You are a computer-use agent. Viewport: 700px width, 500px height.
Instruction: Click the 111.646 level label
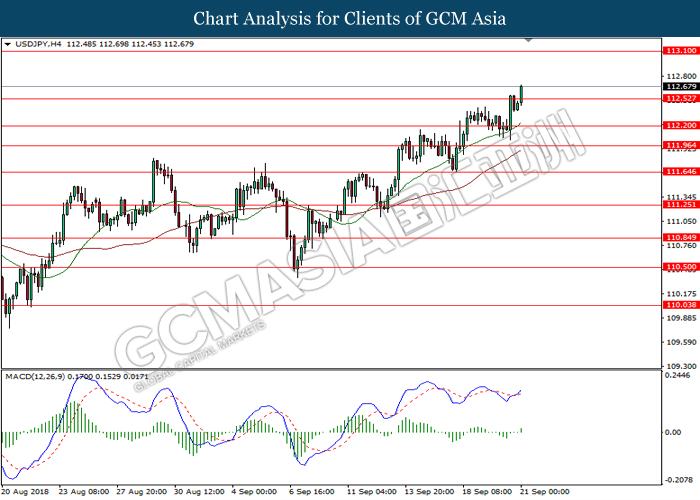coord(681,171)
